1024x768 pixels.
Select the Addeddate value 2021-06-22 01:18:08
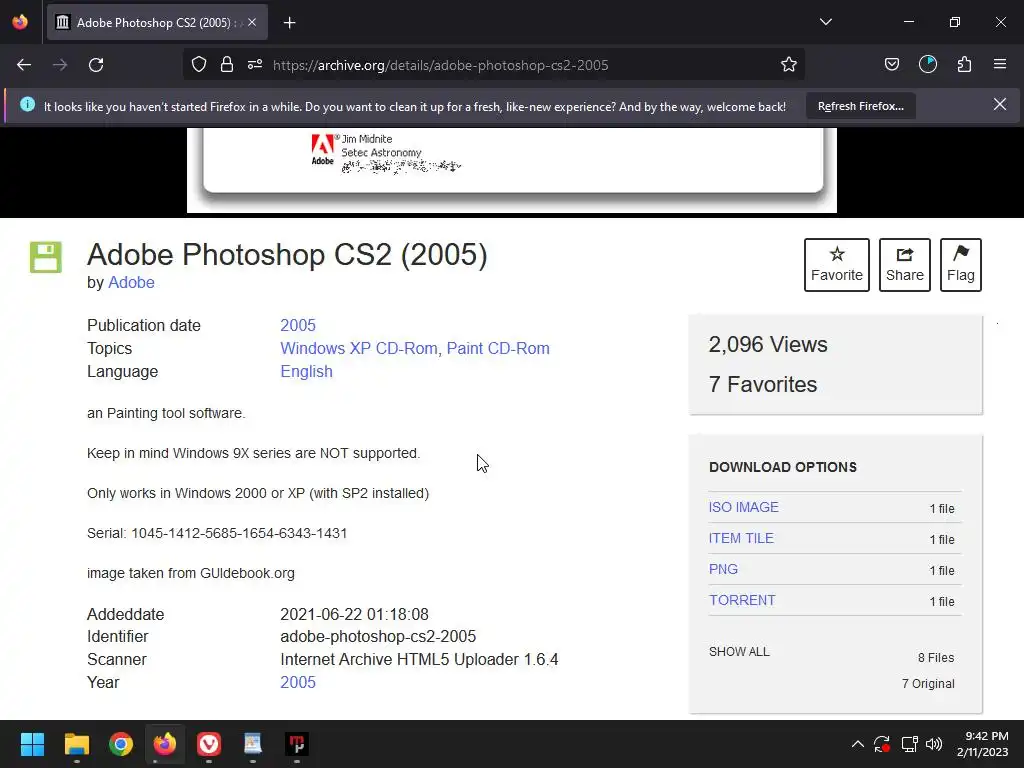355,615
